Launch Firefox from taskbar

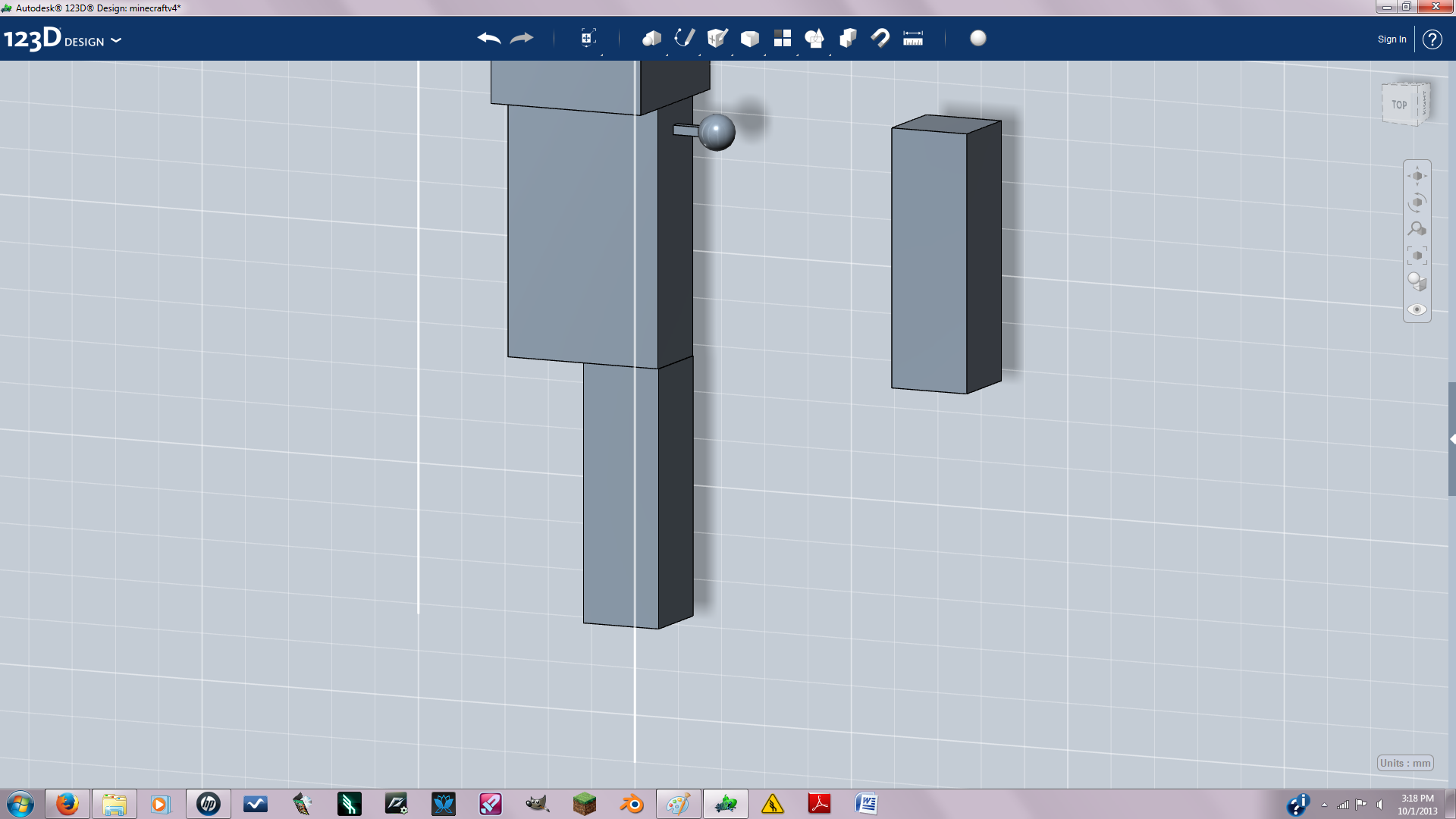pyautogui.click(x=67, y=804)
